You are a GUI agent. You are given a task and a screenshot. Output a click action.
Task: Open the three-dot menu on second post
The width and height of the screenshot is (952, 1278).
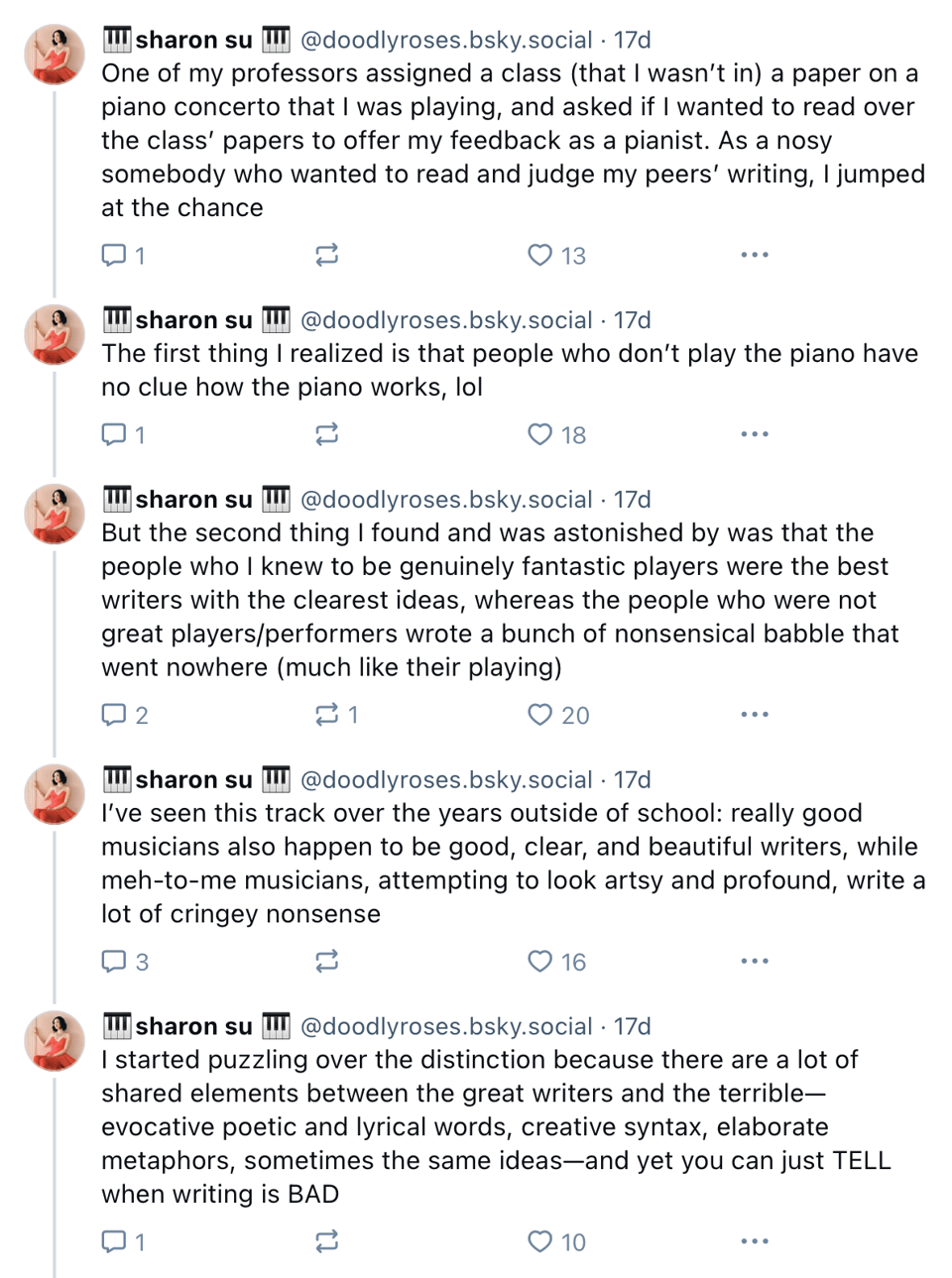tap(755, 435)
